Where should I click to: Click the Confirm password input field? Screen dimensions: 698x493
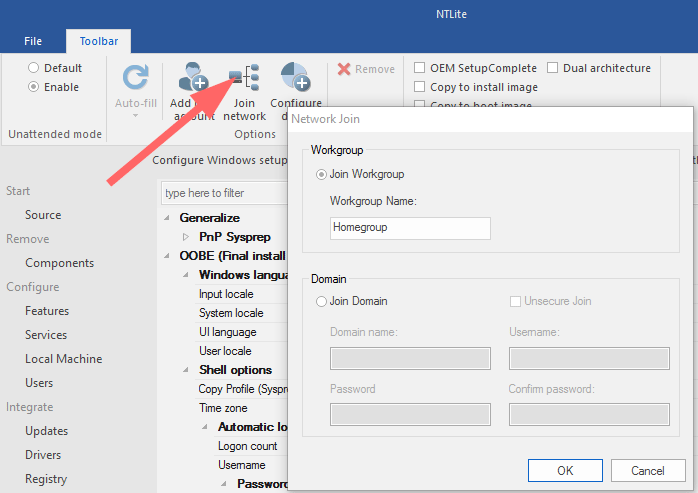pos(589,415)
